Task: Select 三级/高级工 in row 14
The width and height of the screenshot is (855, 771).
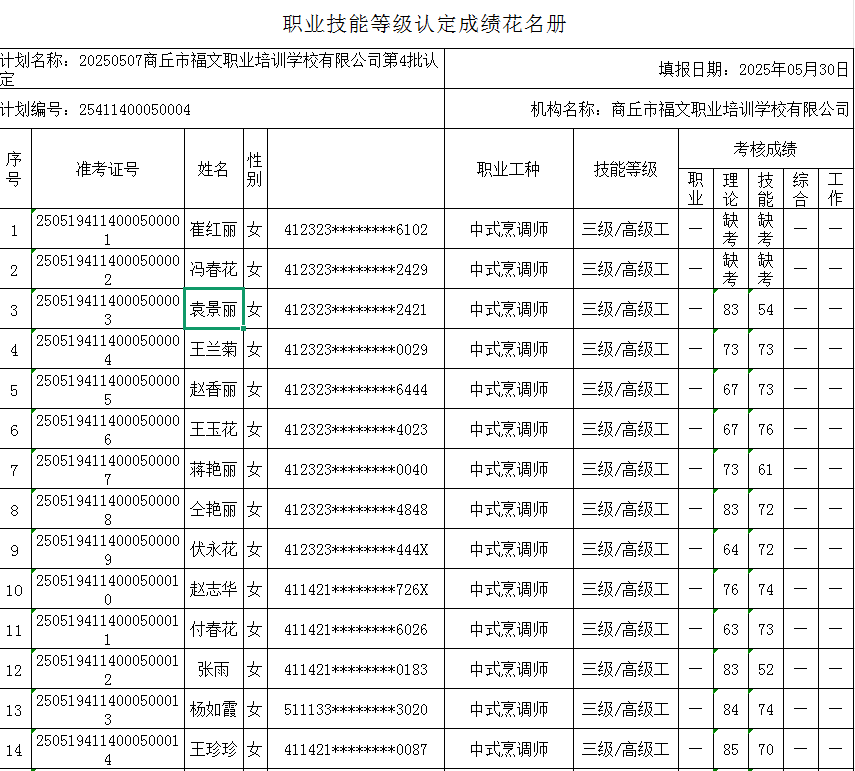Action: pyautogui.click(x=626, y=749)
